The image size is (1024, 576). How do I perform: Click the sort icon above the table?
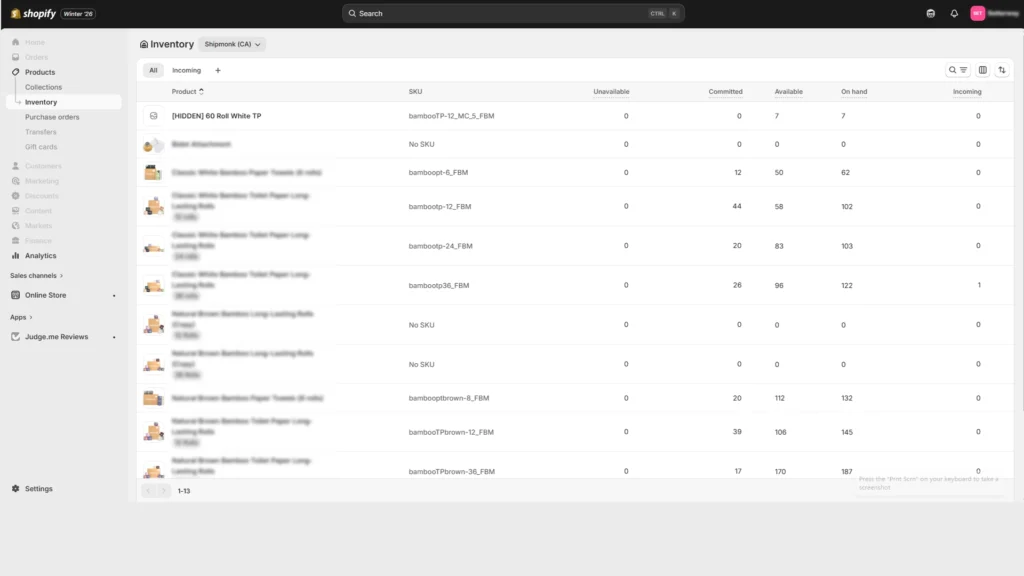point(1002,70)
